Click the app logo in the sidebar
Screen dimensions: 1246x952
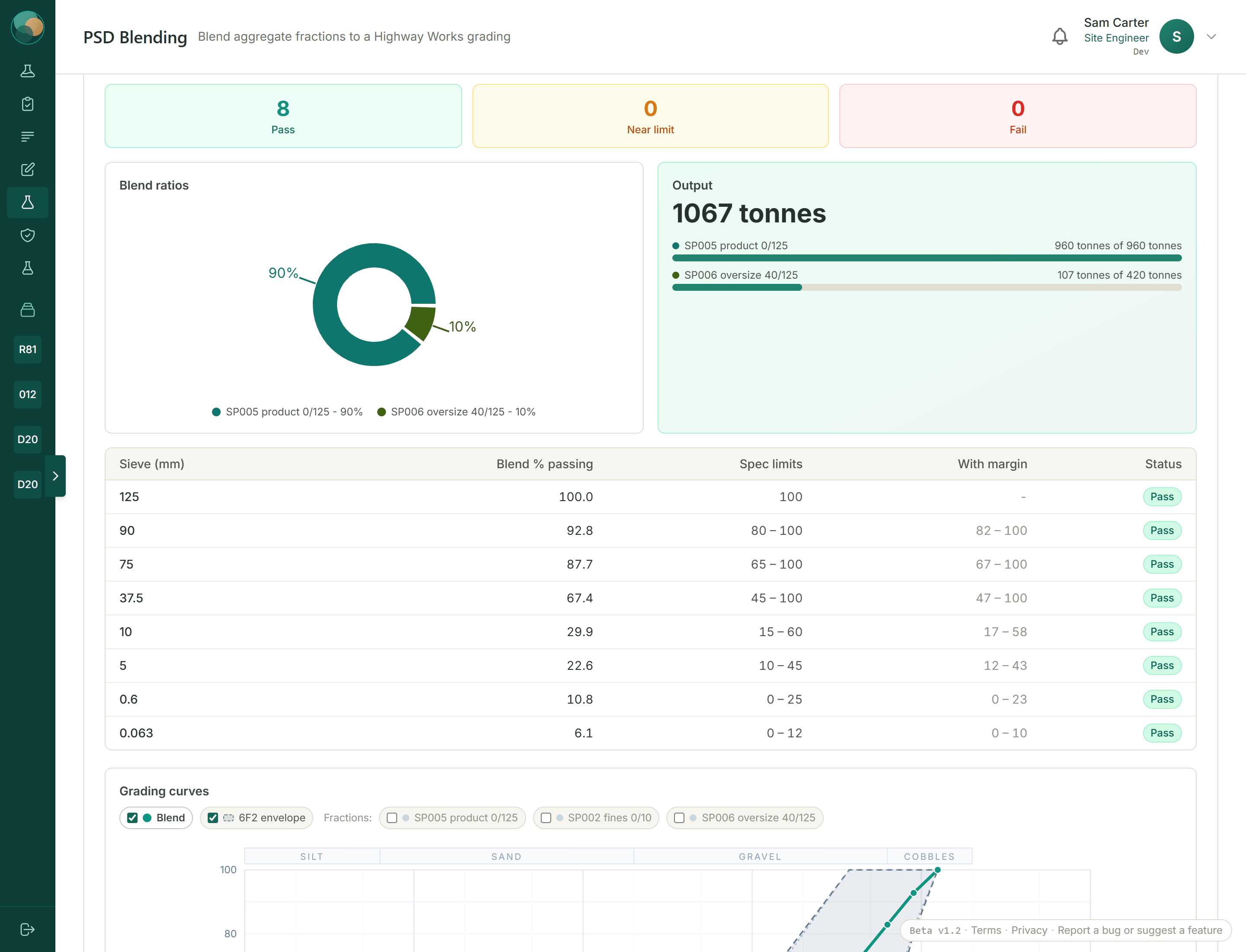(x=28, y=27)
